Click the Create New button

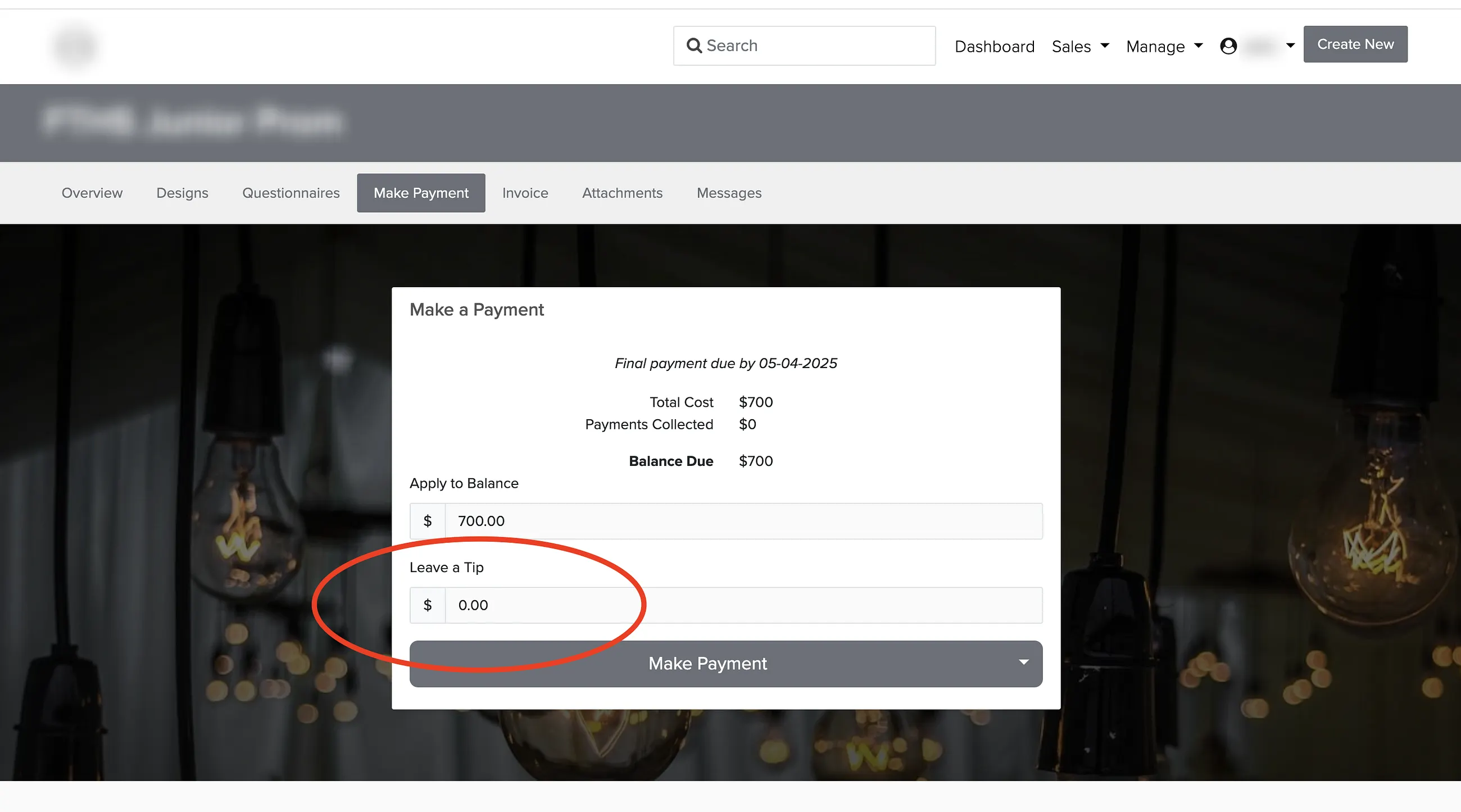(x=1355, y=44)
